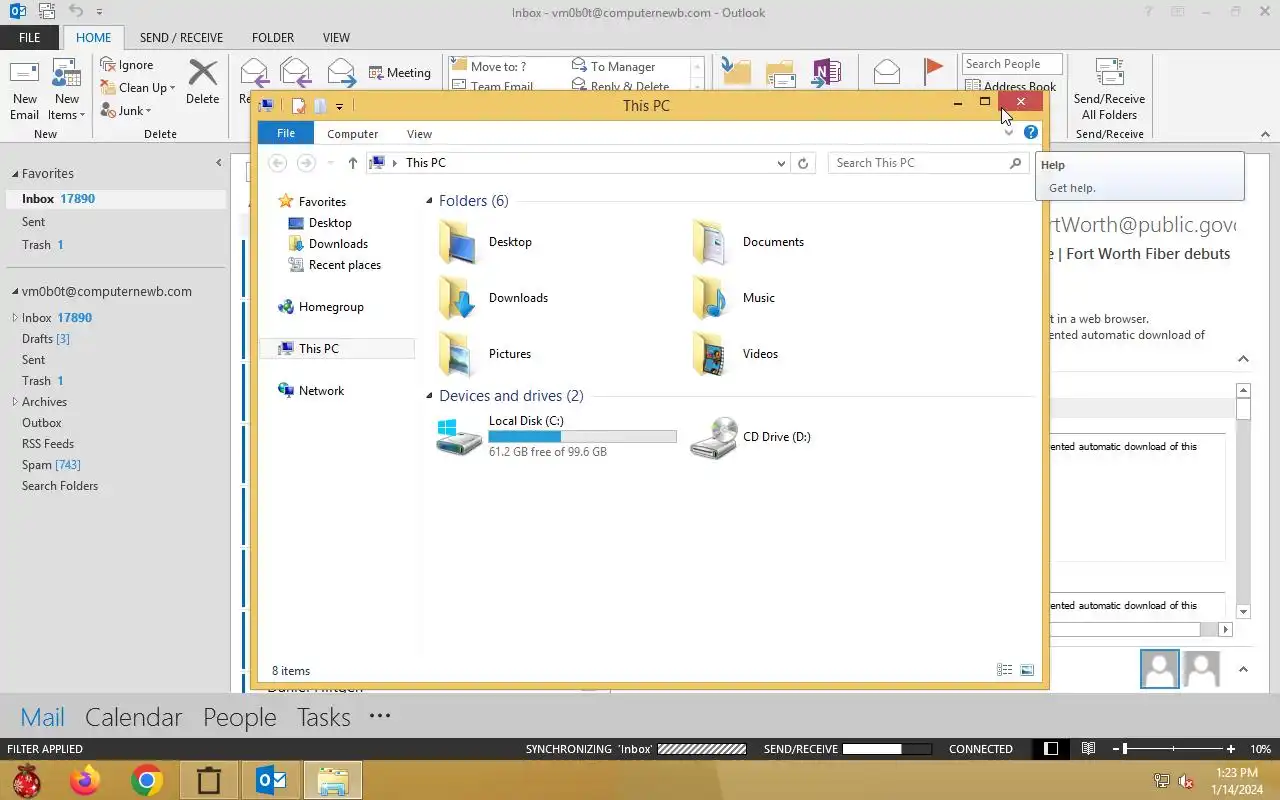Switch Explorer to large icons view
The height and width of the screenshot is (800, 1280).
coord(1027,670)
